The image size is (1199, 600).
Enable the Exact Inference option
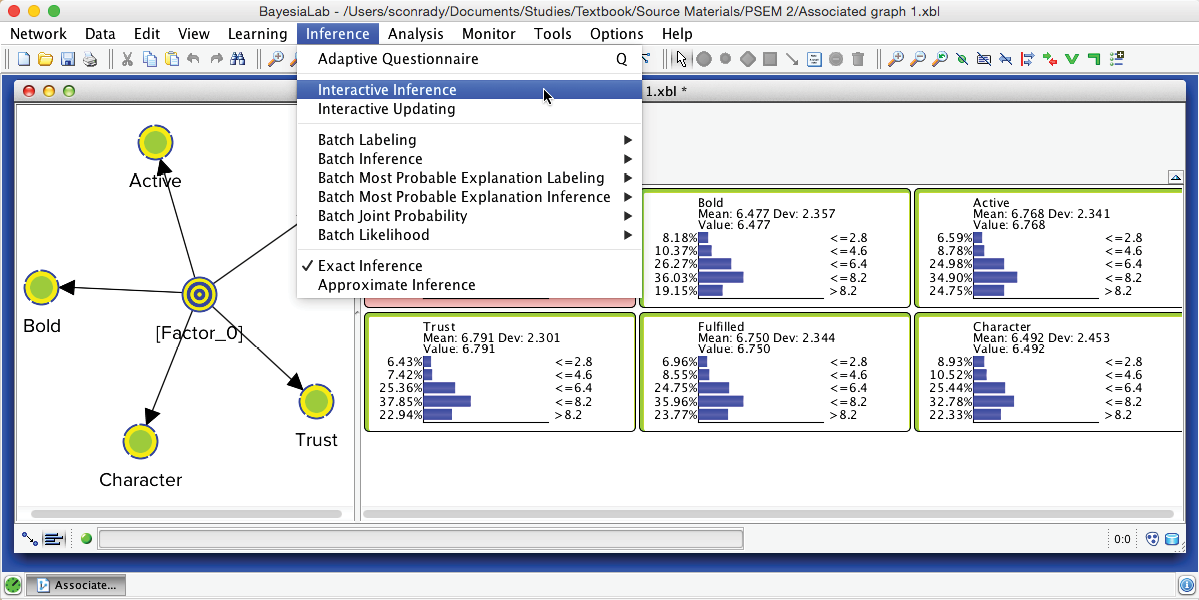370,266
